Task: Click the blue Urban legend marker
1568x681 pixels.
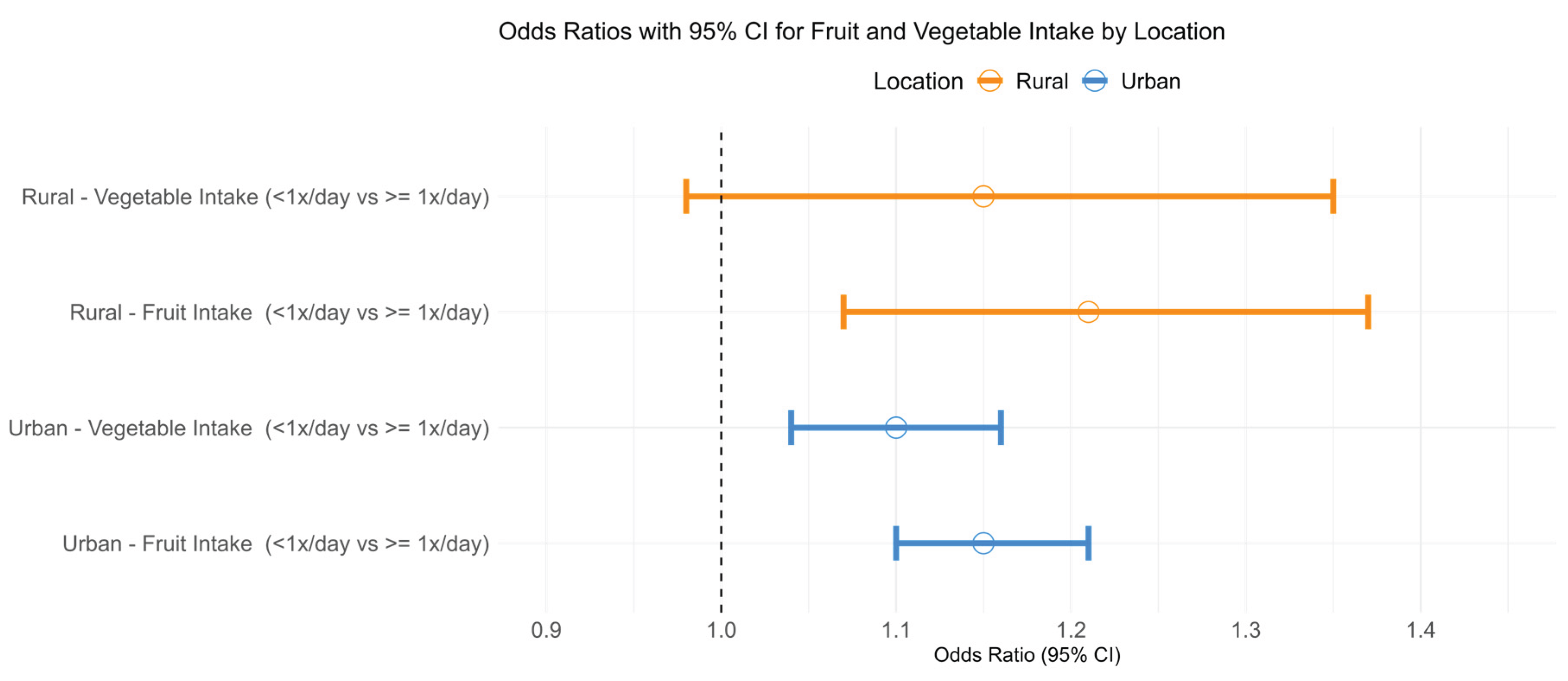Action: (x=1095, y=81)
